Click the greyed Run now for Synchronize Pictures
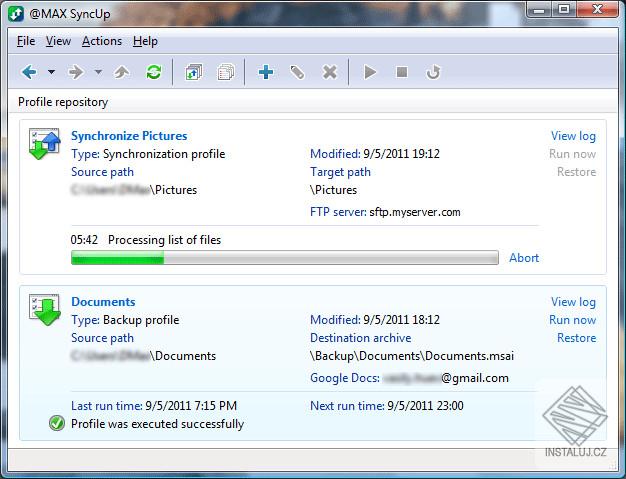626x479 pixels. coord(573,154)
